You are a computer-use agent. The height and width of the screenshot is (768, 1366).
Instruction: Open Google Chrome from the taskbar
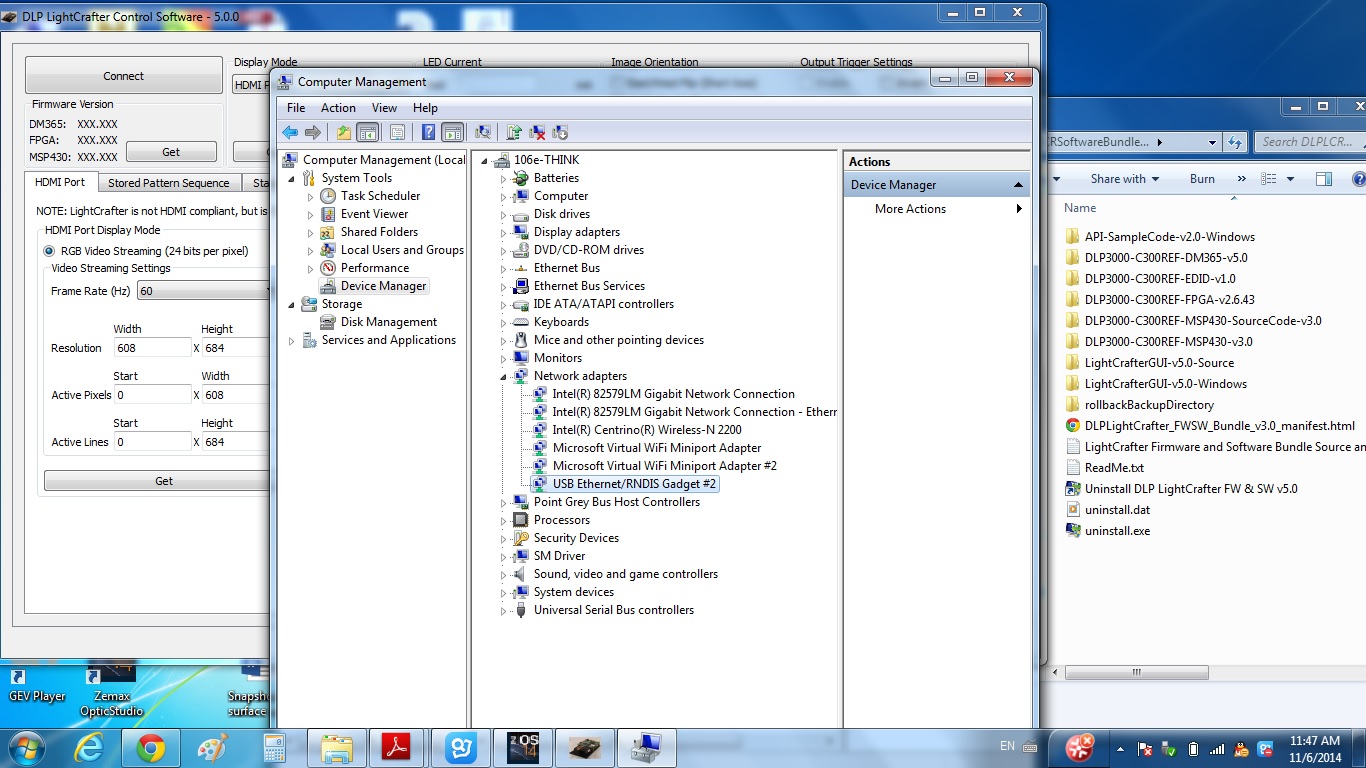coord(151,747)
